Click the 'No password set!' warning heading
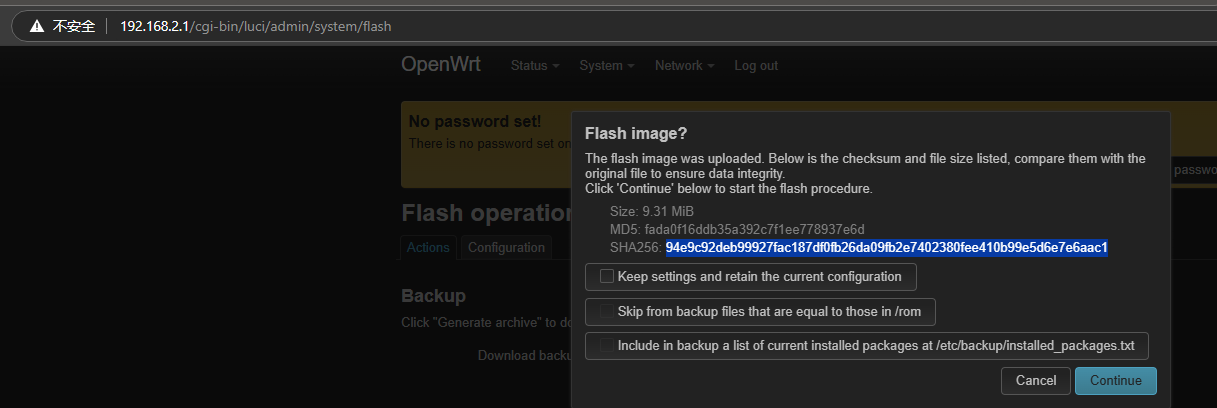The width and height of the screenshot is (1217, 408). [475, 122]
